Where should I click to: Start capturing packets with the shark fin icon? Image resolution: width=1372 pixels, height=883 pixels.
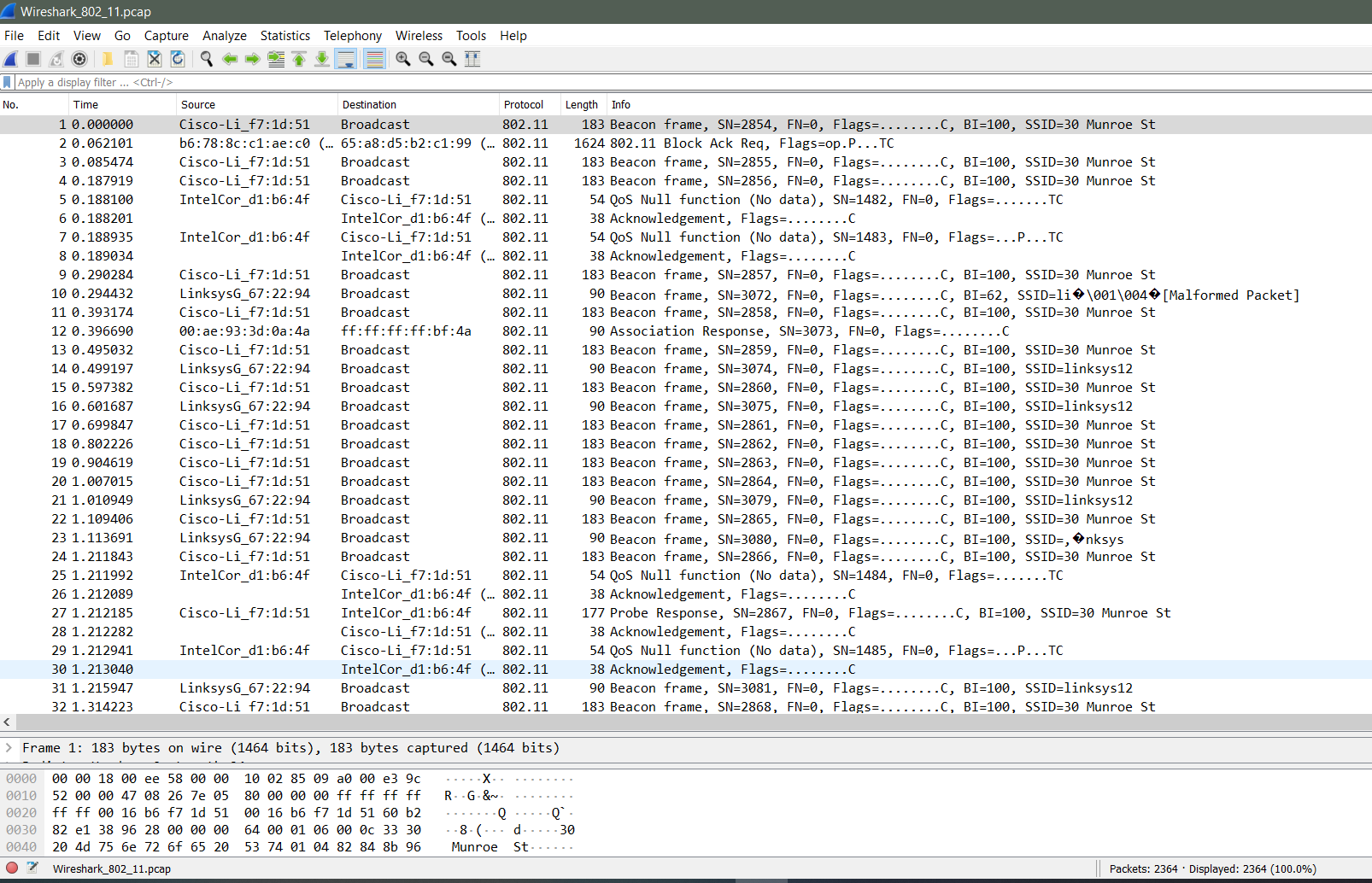[x=11, y=59]
